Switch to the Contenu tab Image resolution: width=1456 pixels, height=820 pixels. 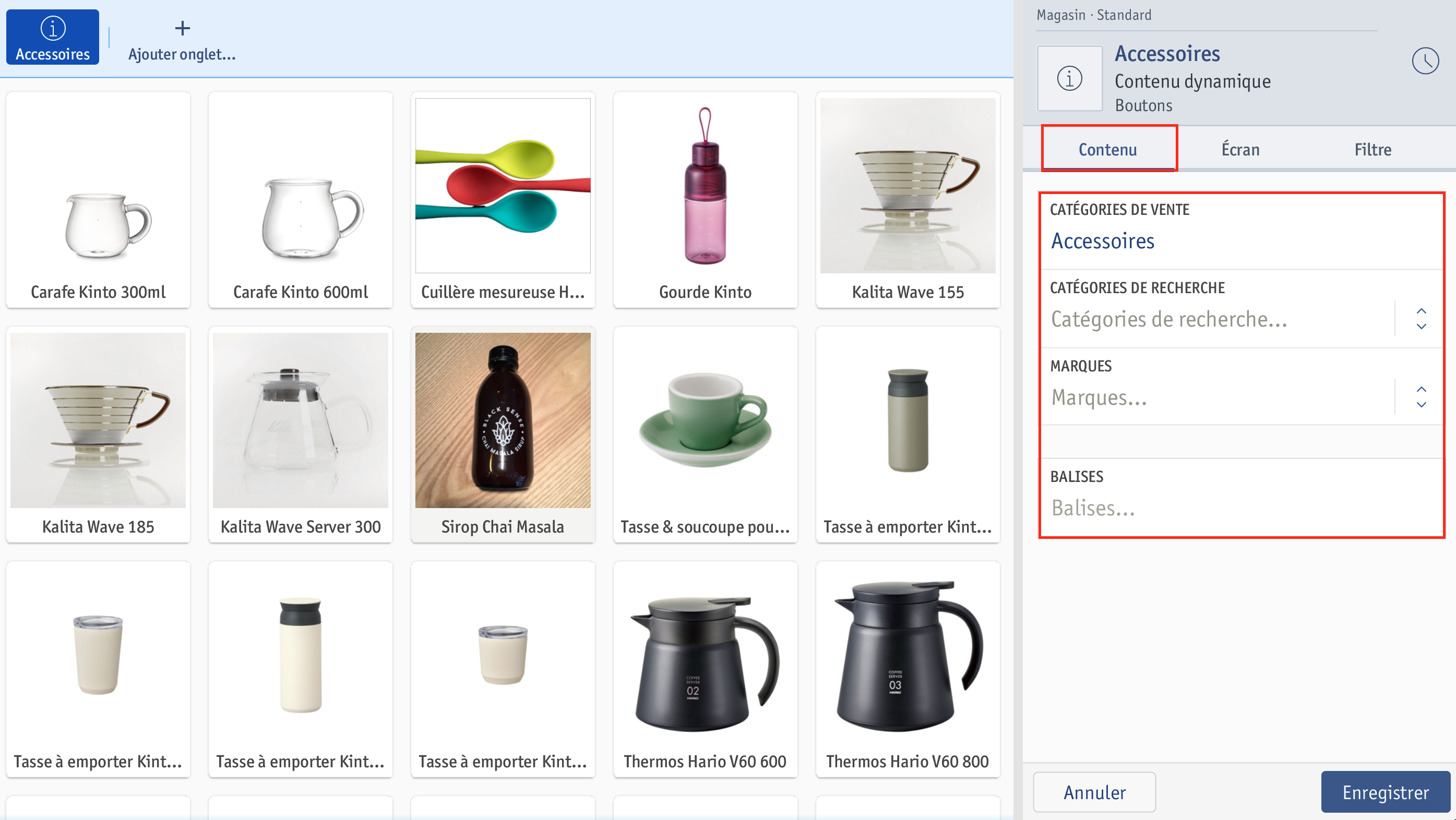(1107, 149)
